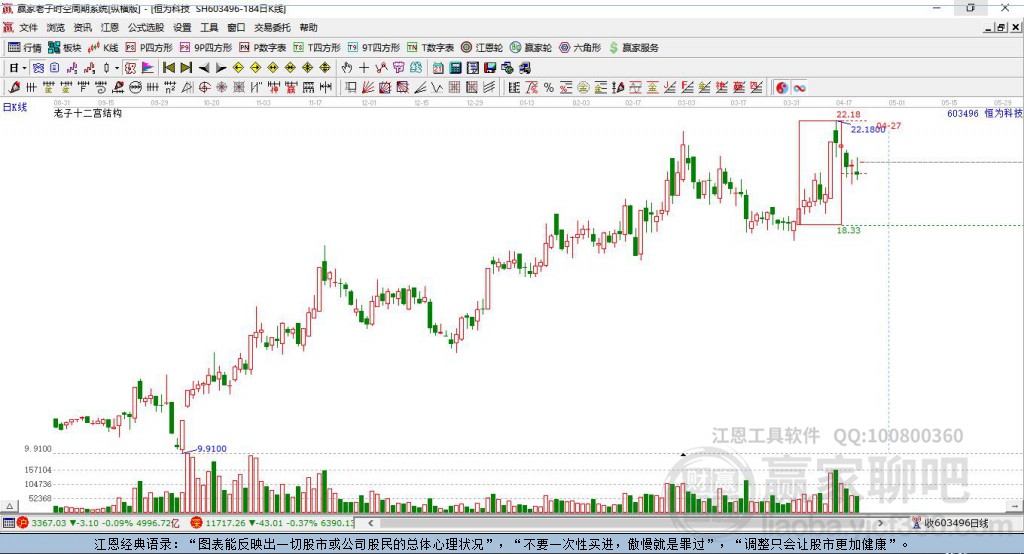1024x554 pixels.
Task: Select the rectangle drawing tool icon
Action: point(351,87)
